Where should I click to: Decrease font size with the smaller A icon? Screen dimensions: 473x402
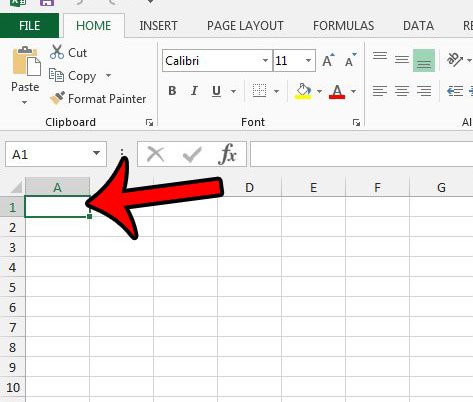[x=350, y=60]
